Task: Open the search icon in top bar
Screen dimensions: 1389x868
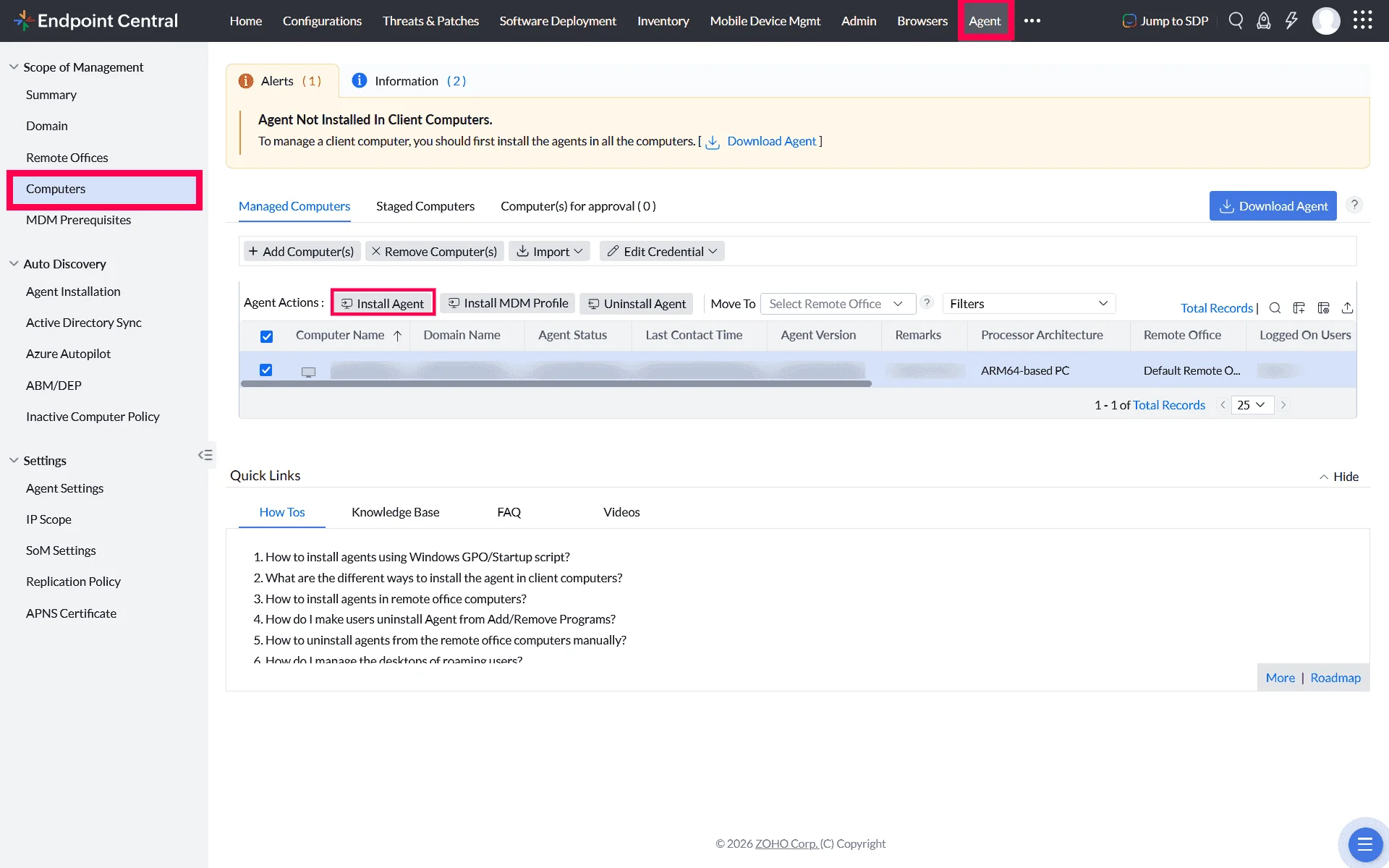Action: tap(1236, 21)
